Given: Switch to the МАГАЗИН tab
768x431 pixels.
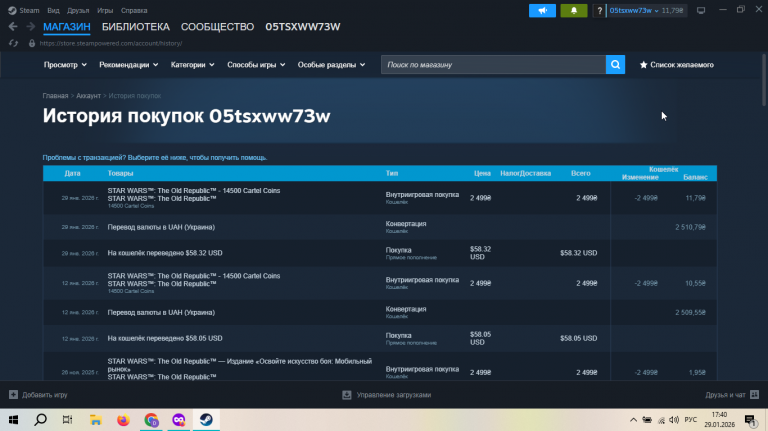Looking at the screenshot, I should (x=67, y=27).
